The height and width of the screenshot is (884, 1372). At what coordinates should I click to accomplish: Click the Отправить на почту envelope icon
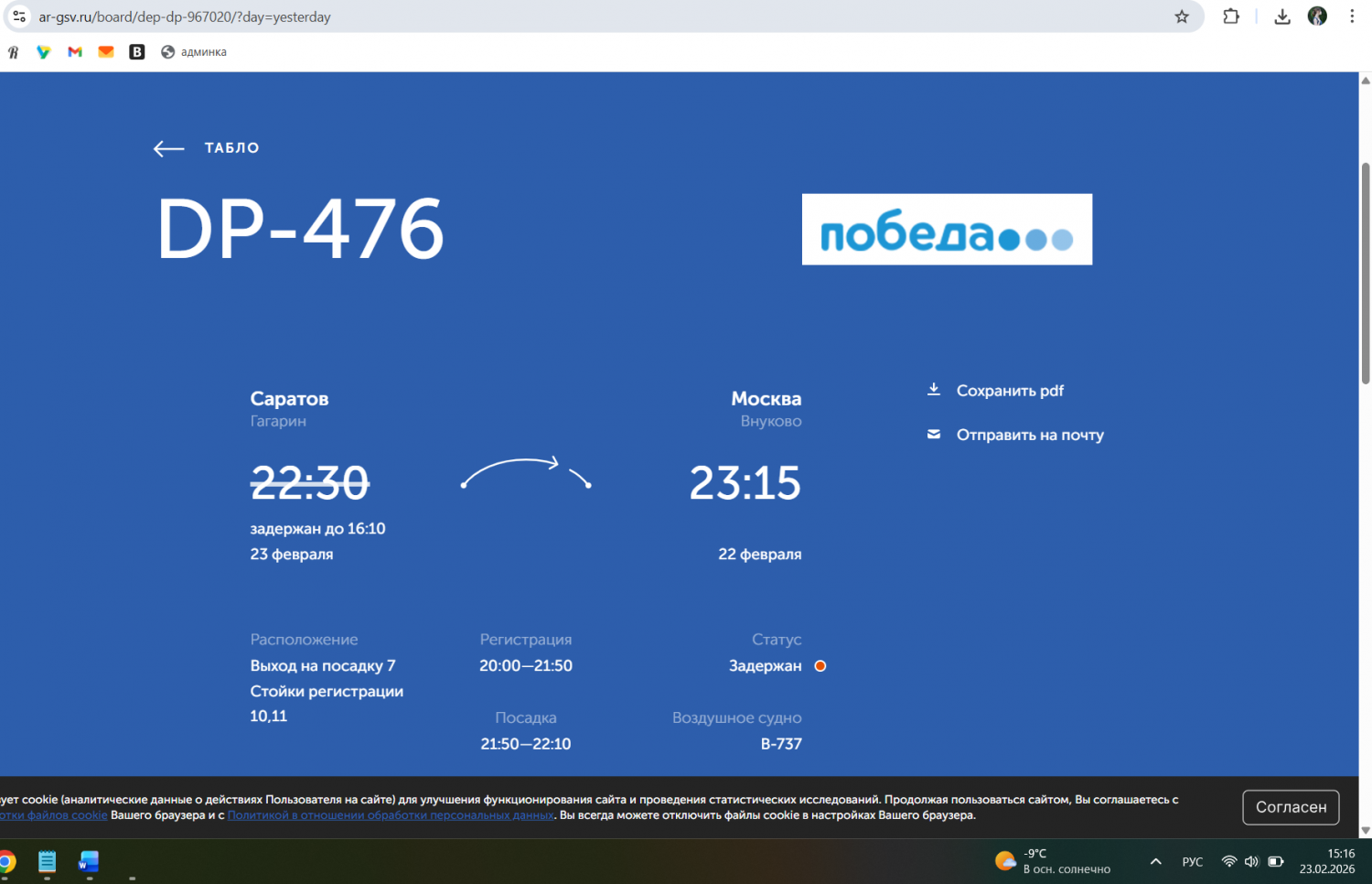click(x=933, y=435)
